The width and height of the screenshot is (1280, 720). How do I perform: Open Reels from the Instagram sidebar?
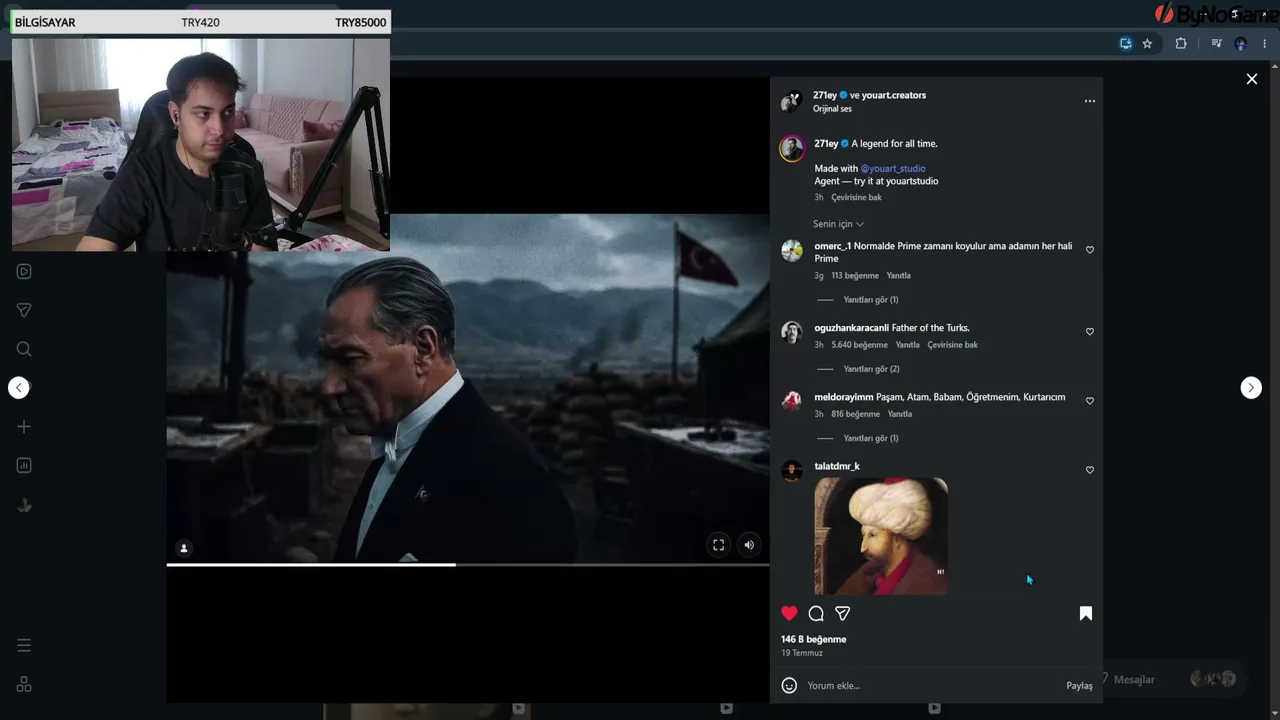tap(24, 271)
